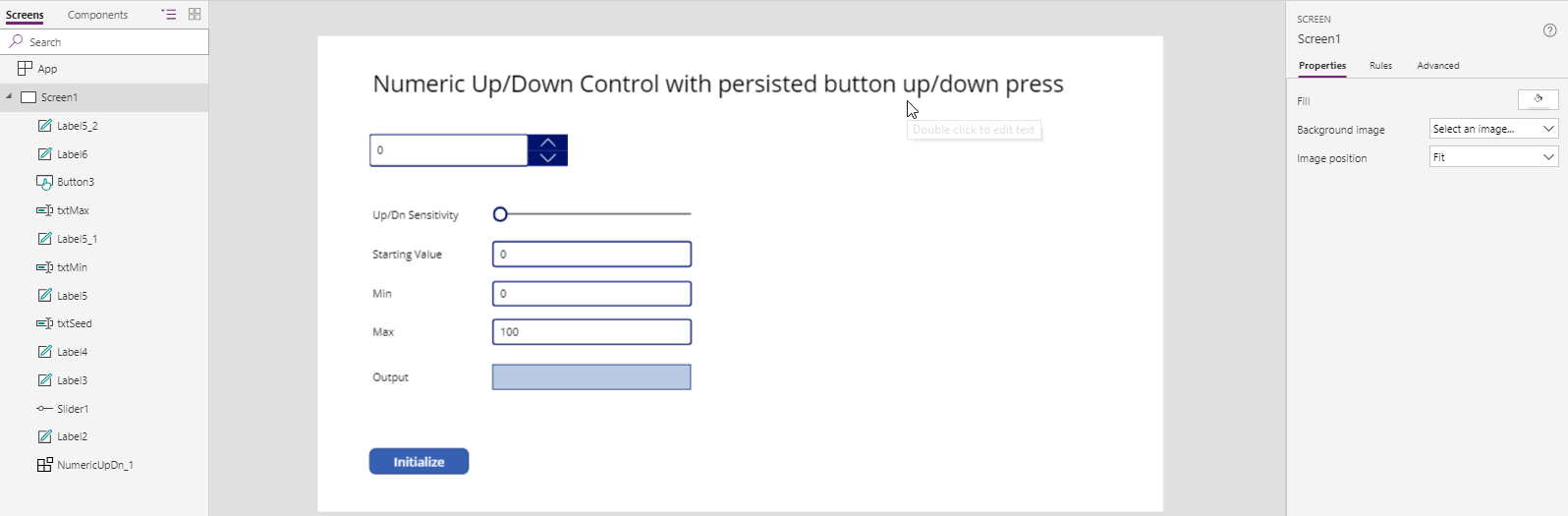Viewport: 1568px width, 516px height.
Task: Switch to thumbnail grid view icon
Action: click(195, 15)
